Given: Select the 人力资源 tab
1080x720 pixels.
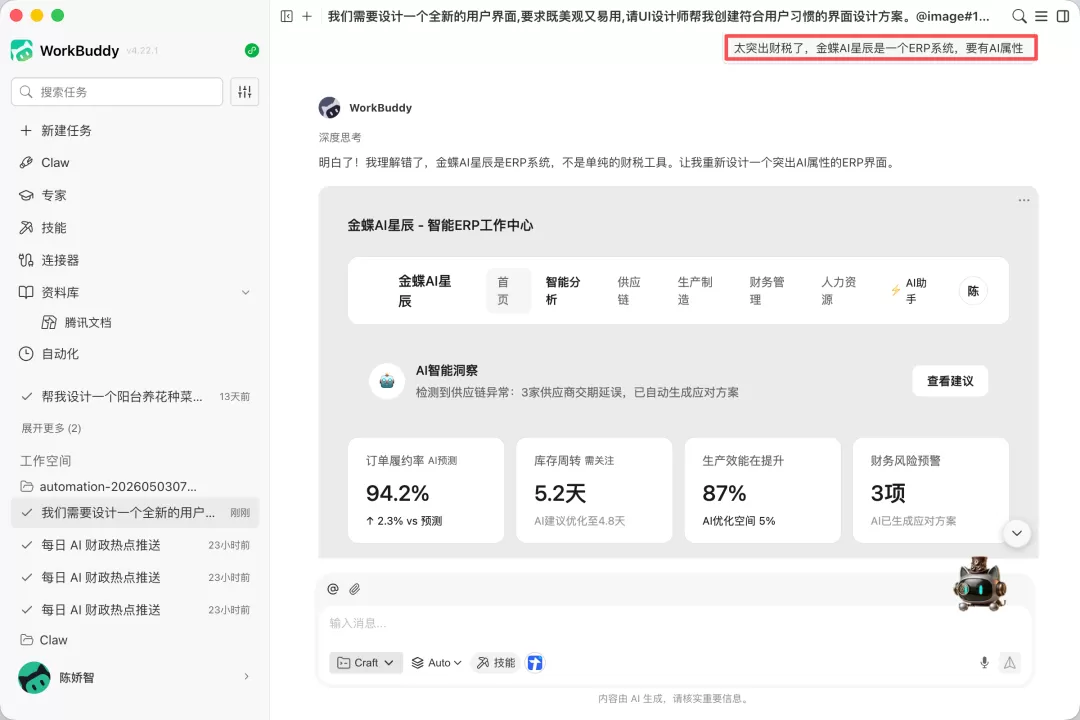Looking at the screenshot, I should (x=838, y=291).
